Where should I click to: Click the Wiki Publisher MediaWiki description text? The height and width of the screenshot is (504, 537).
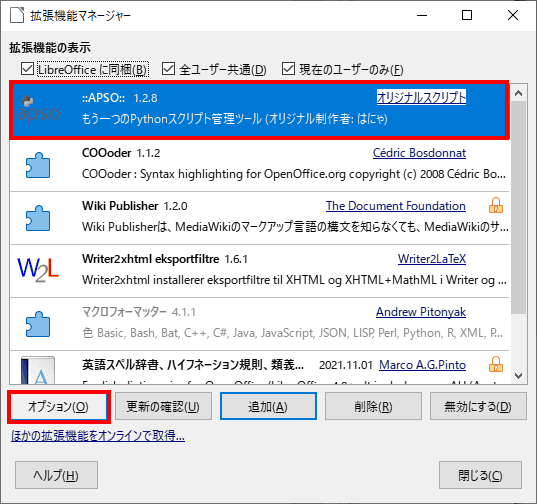295,227
